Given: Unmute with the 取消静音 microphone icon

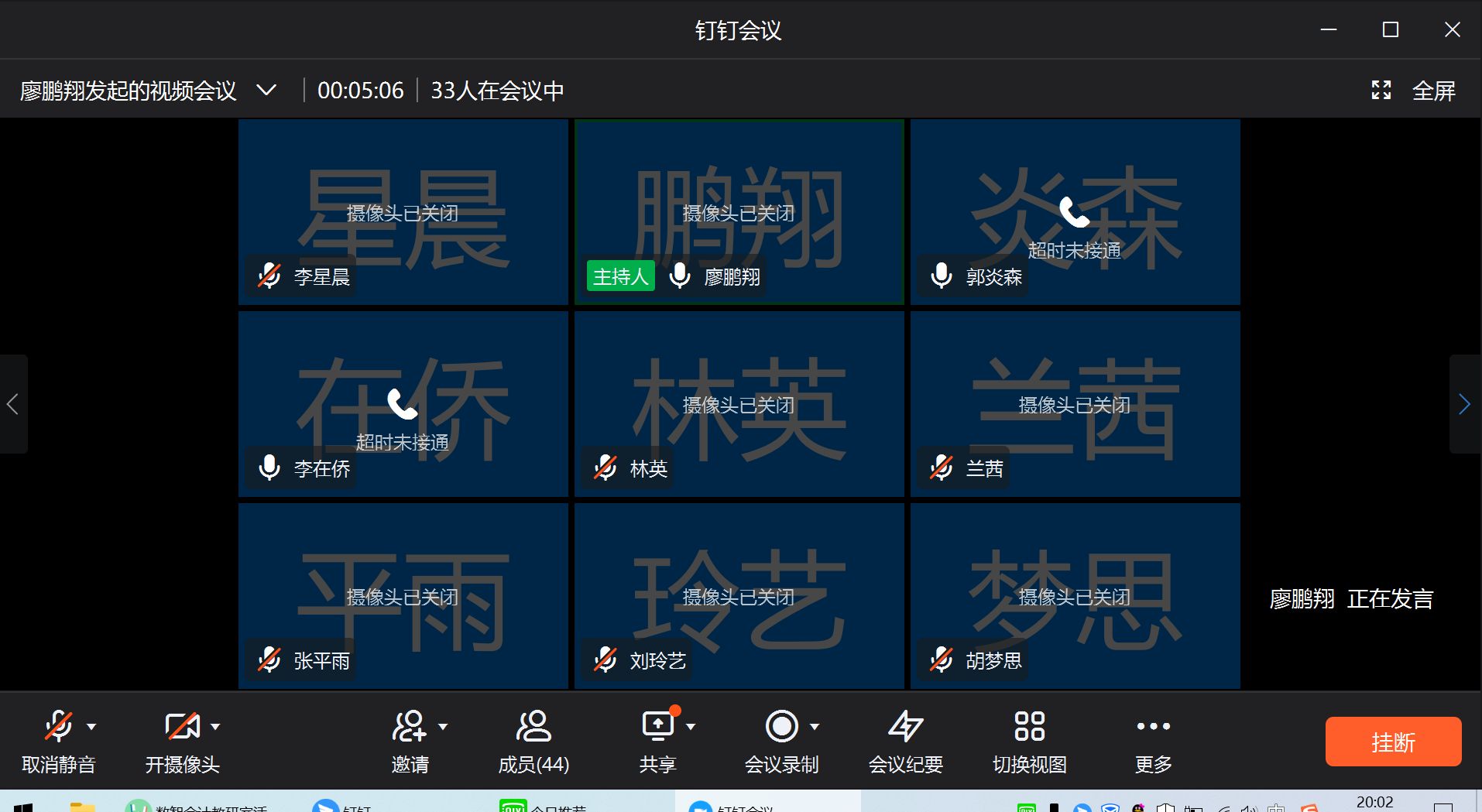Looking at the screenshot, I should click(59, 726).
